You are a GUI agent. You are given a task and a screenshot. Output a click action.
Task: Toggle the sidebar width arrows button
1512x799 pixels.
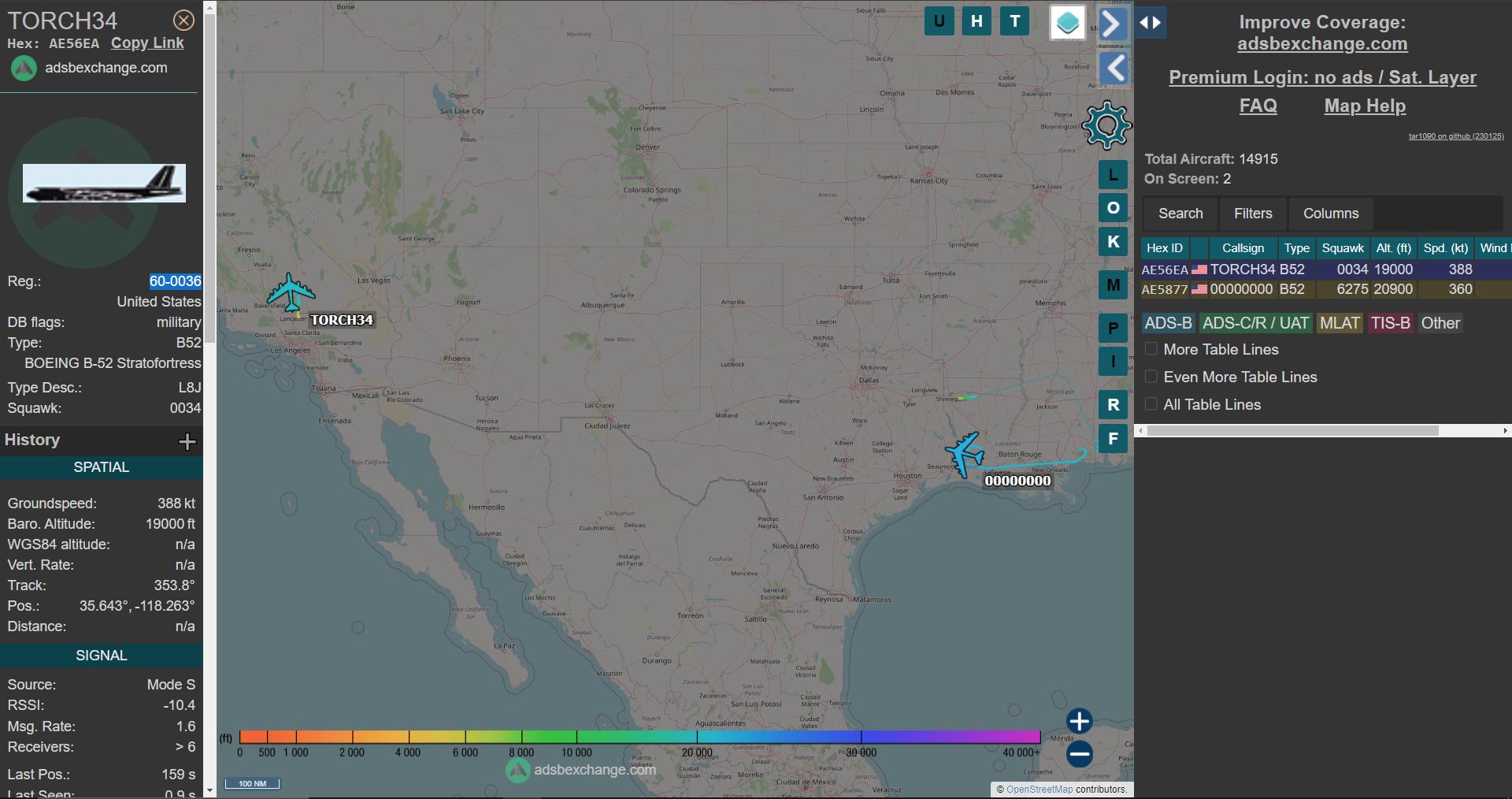tap(1151, 22)
